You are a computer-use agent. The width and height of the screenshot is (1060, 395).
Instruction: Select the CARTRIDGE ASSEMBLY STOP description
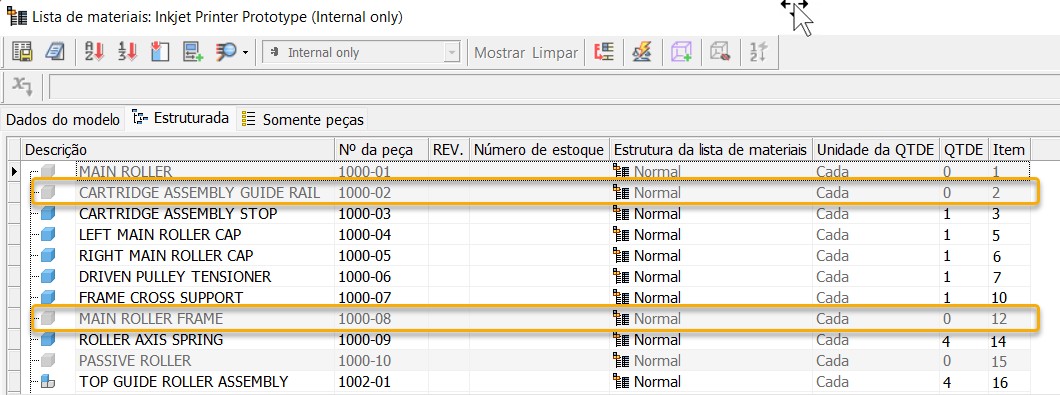(178, 214)
